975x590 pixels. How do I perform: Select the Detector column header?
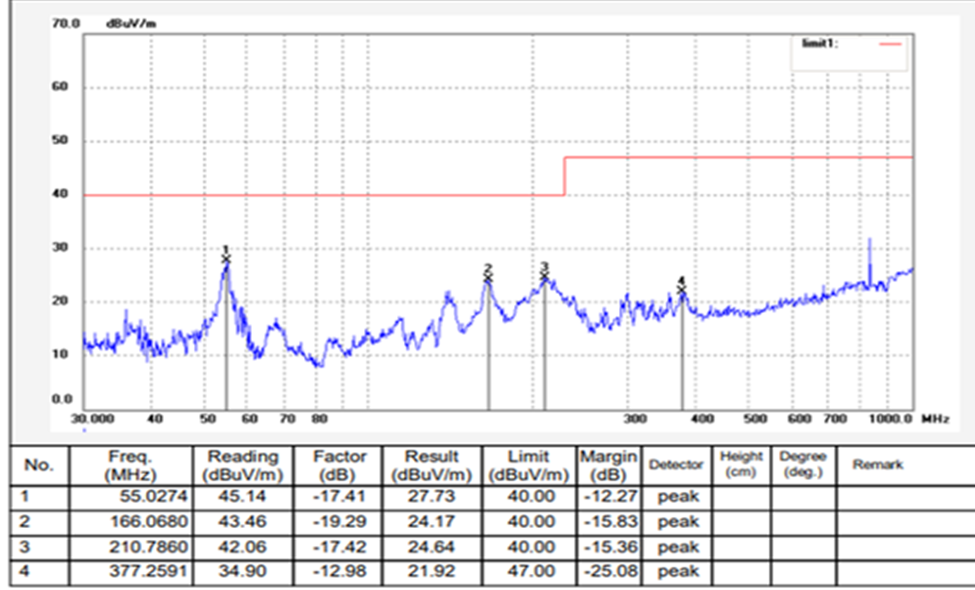click(676, 465)
